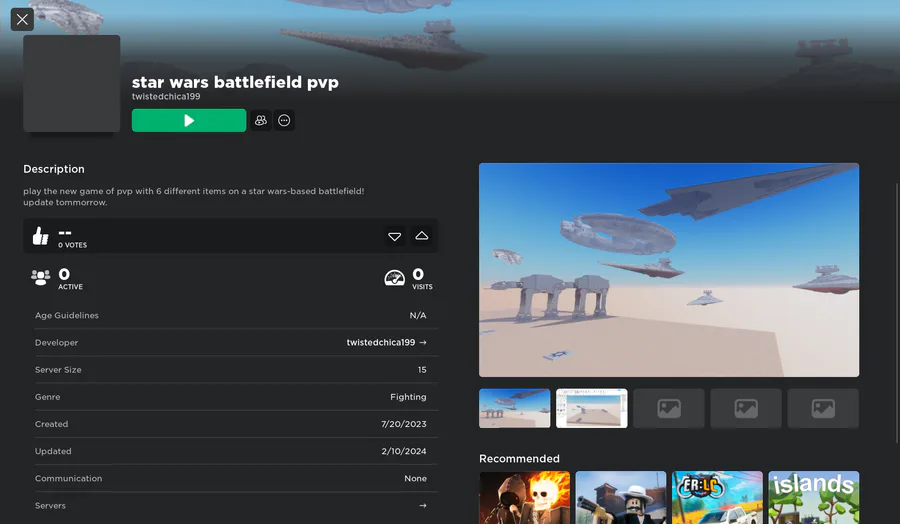This screenshot has width=900, height=524.
Task: Open the invite friends icon next to Play
Action: 261,121
